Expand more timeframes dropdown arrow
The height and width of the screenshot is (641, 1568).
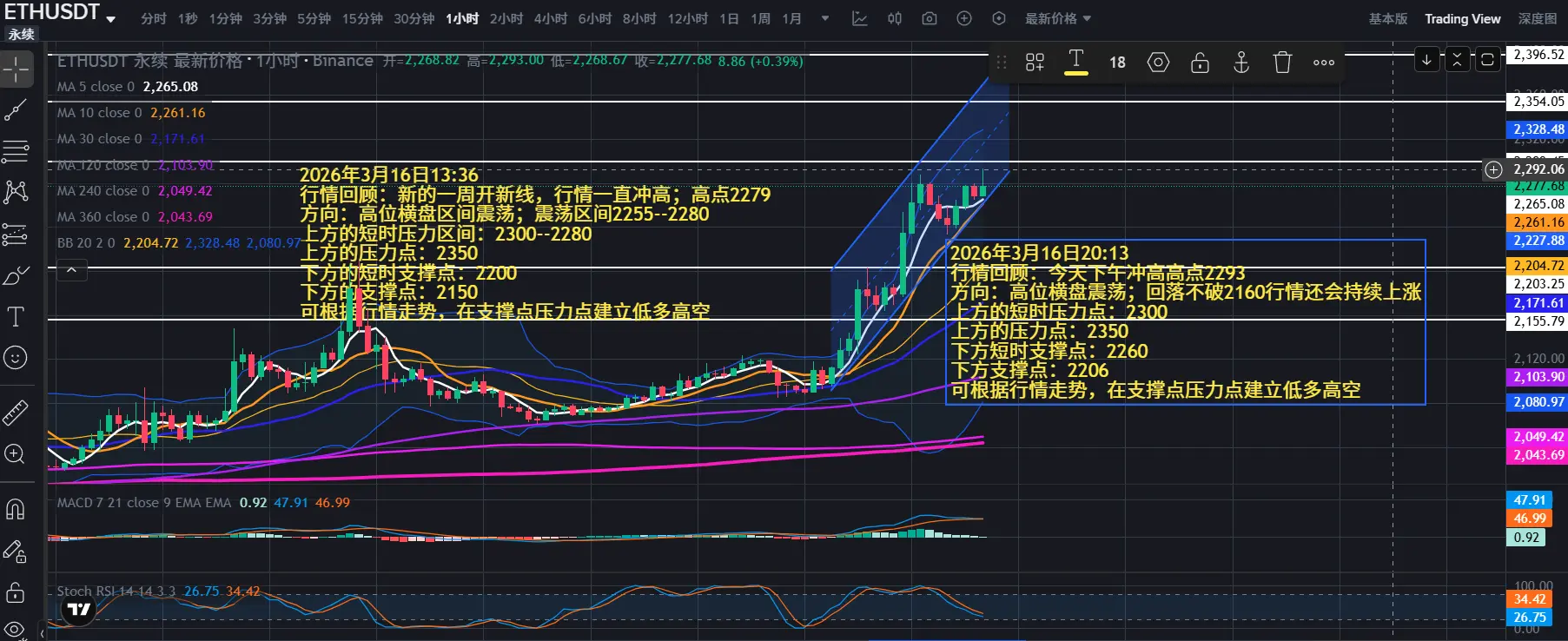coord(825,18)
